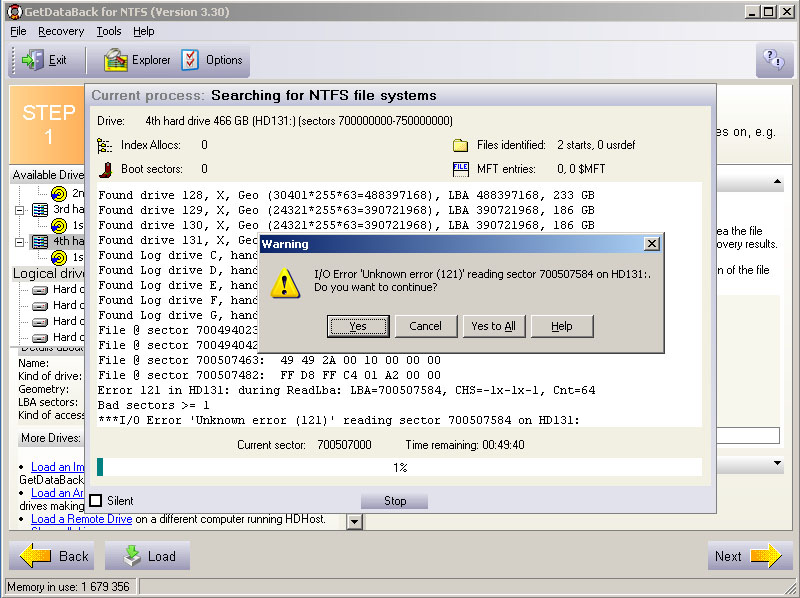Image resolution: width=800 pixels, height=598 pixels.
Task: Collapse the 4th hard drive tree node
Action: [19, 242]
